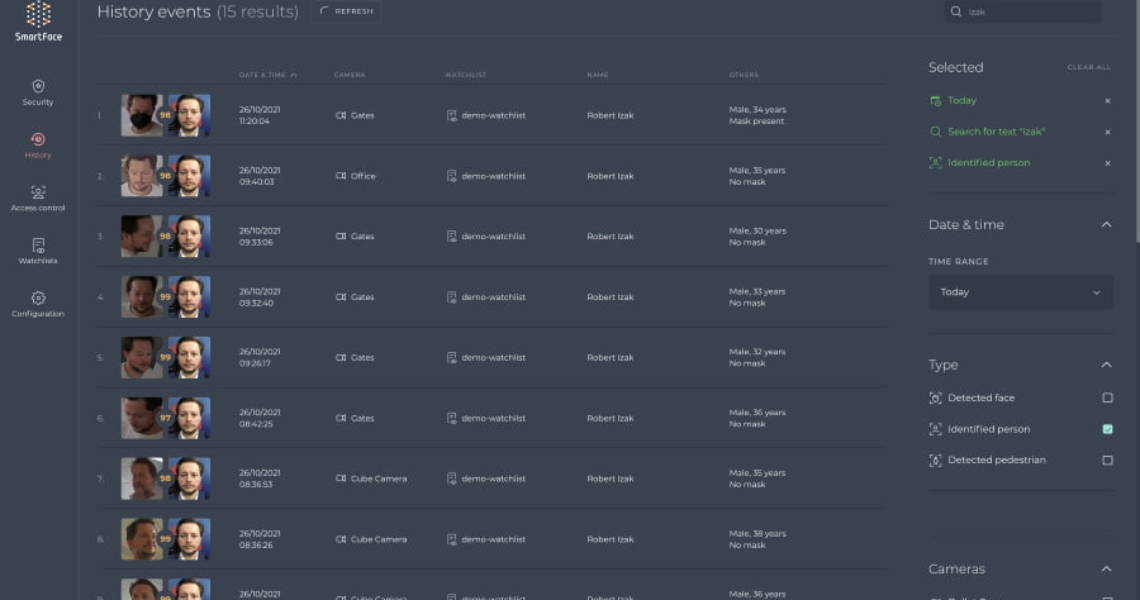
Task: Open the Configuration gear icon
Action: tap(38, 298)
